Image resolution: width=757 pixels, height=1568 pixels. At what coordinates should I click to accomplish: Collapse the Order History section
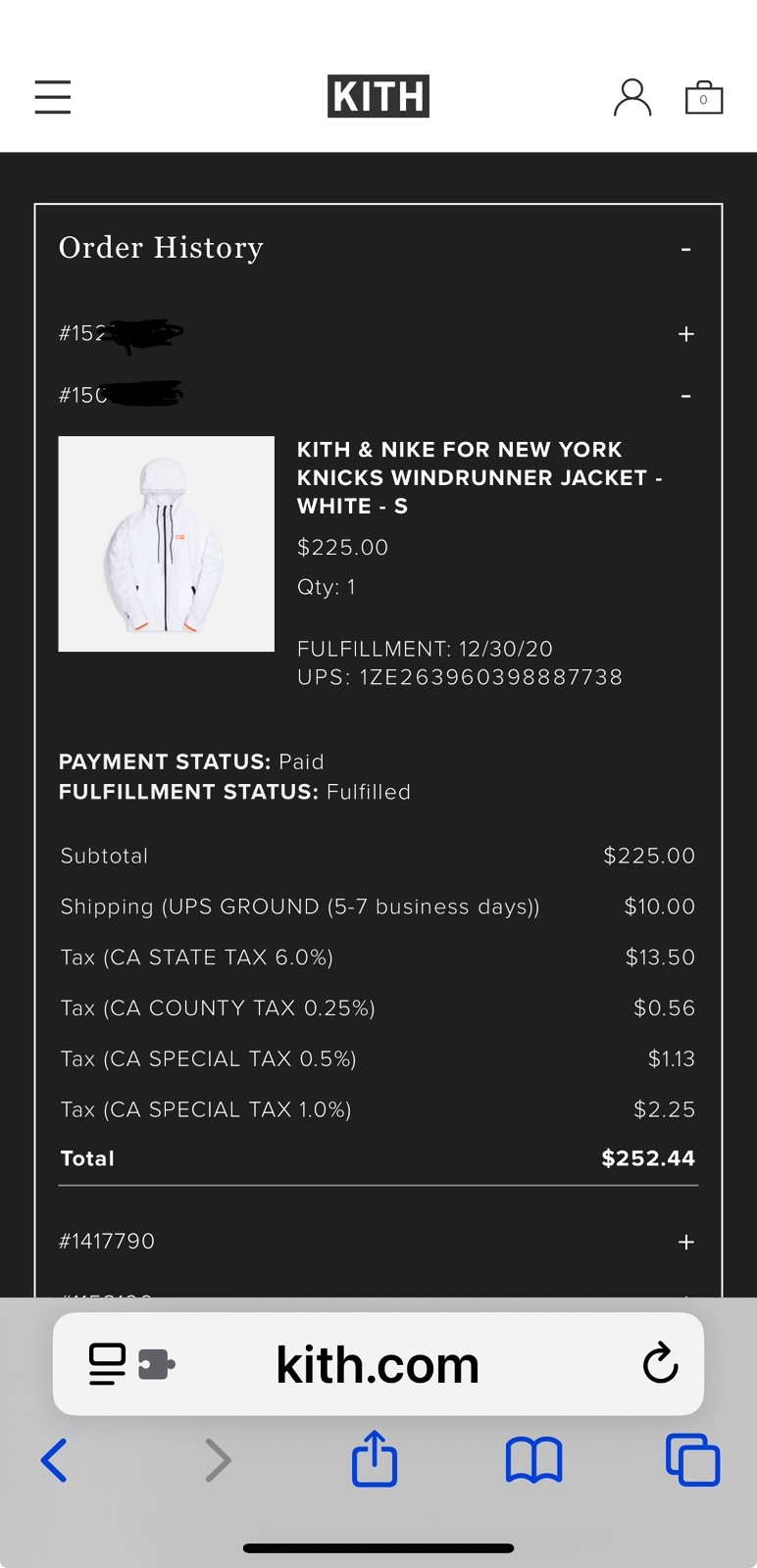pyautogui.click(x=686, y=249)
